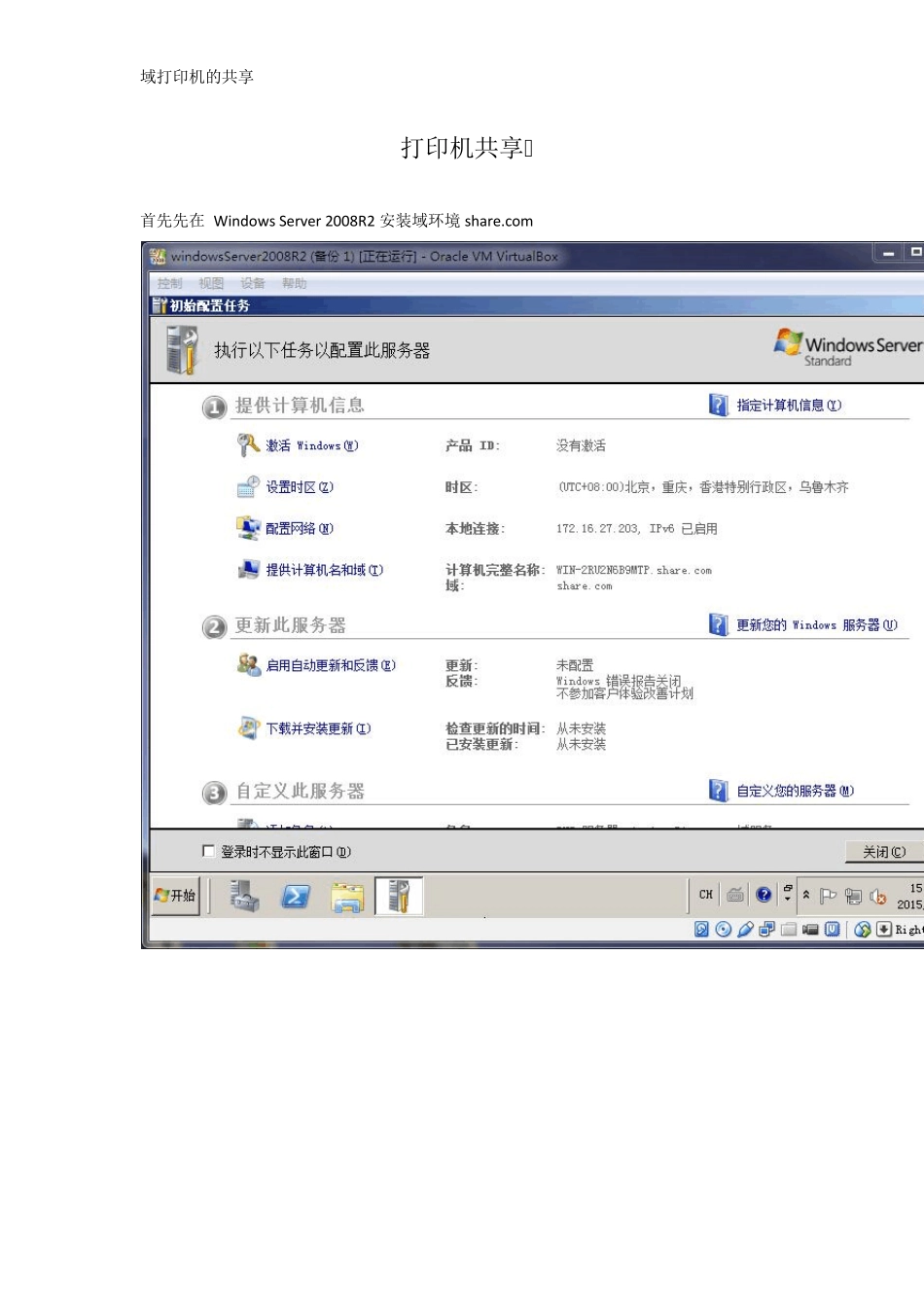Click VirtualBox host key arrow icon
This screenshot has width=924, height=1308.
pos(883,929)
